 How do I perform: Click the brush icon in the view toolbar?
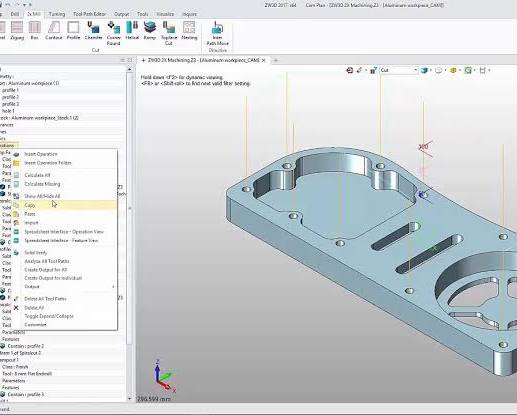[359, 70]
